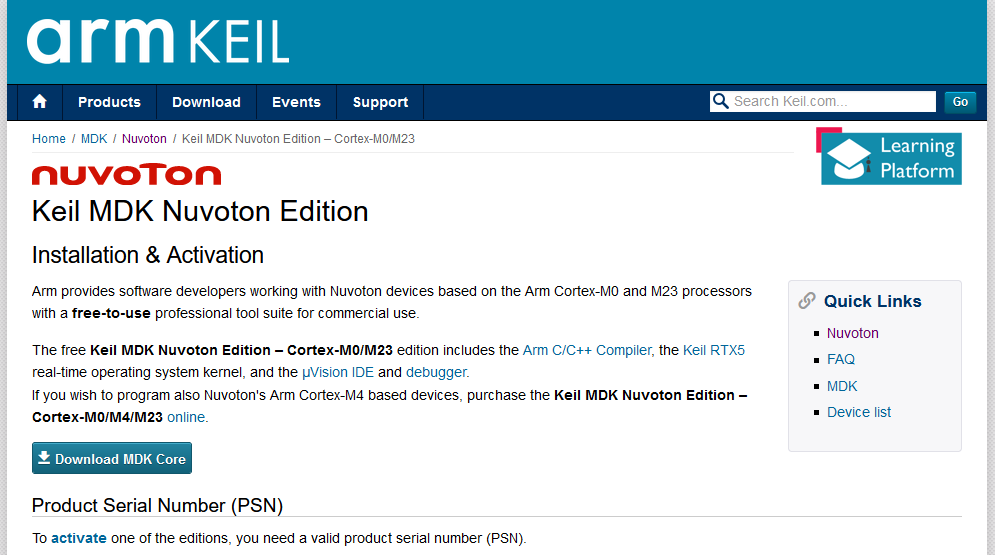
Task: Go to Home breadcrumb link
Action: coord(49,139)
